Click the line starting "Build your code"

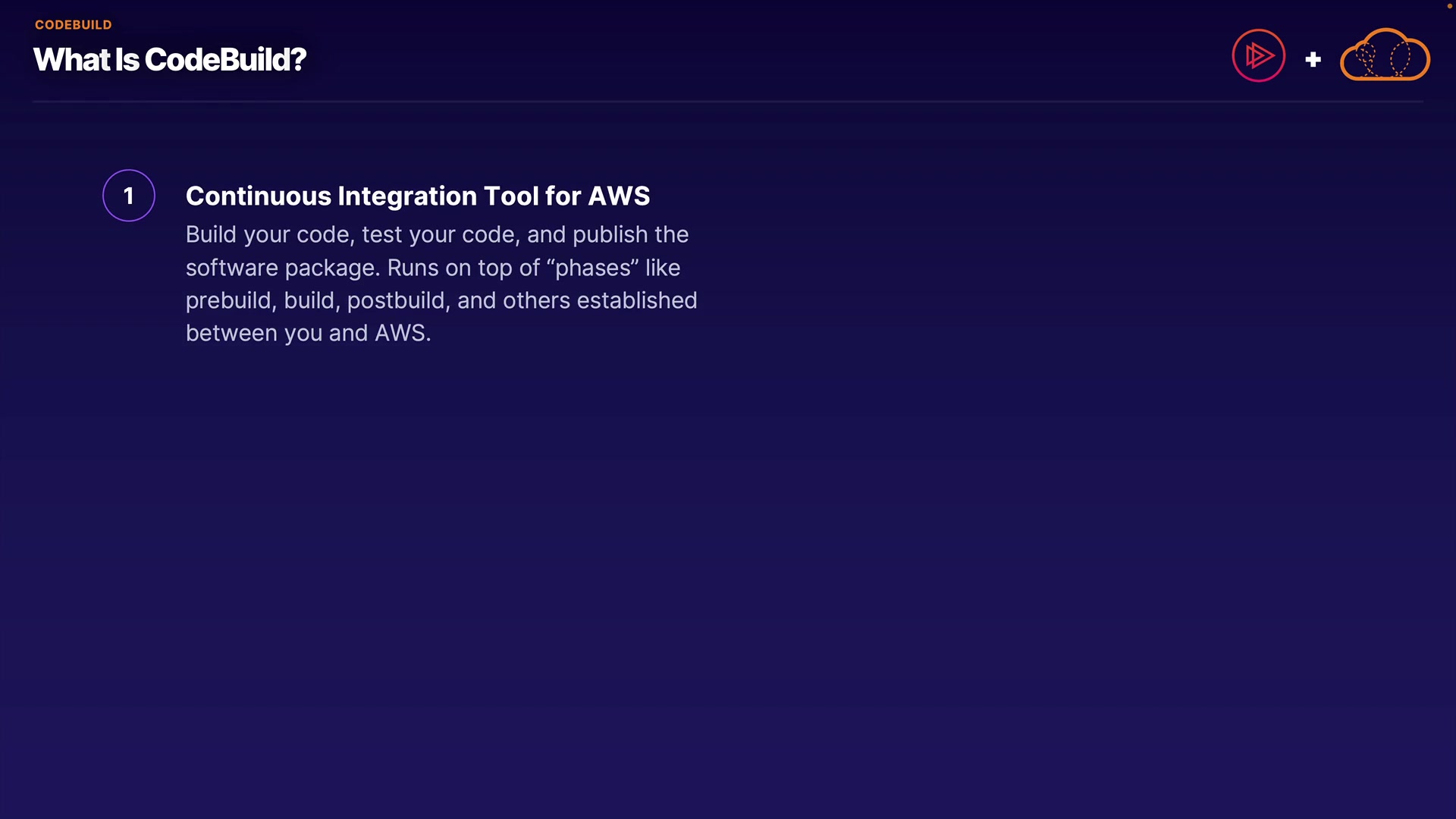437,235
